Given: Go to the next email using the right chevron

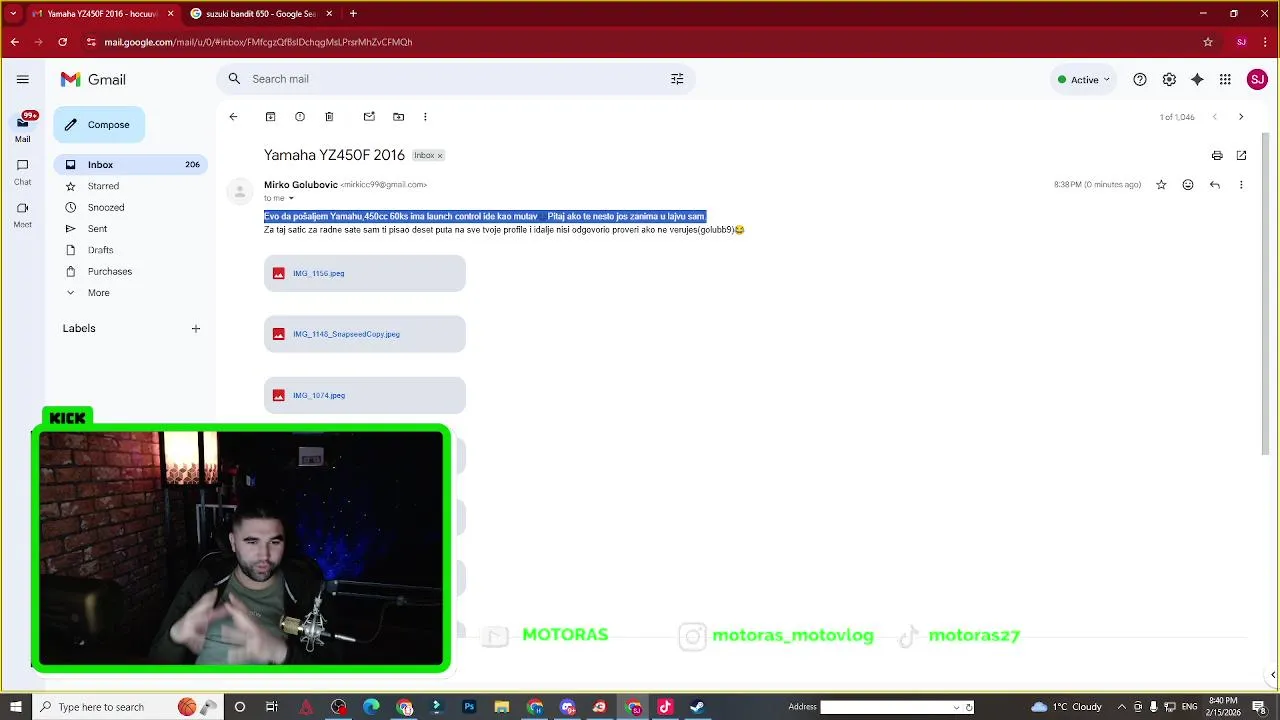Looking at the screenshot, I should coord(1241,117).
